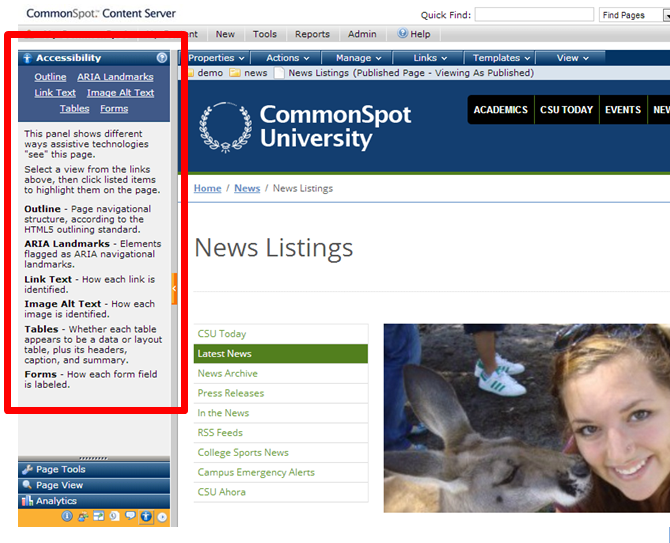Click the Analytics bar chart icon
The width and height of the screenshot is (670, 543).
point(27,501)
